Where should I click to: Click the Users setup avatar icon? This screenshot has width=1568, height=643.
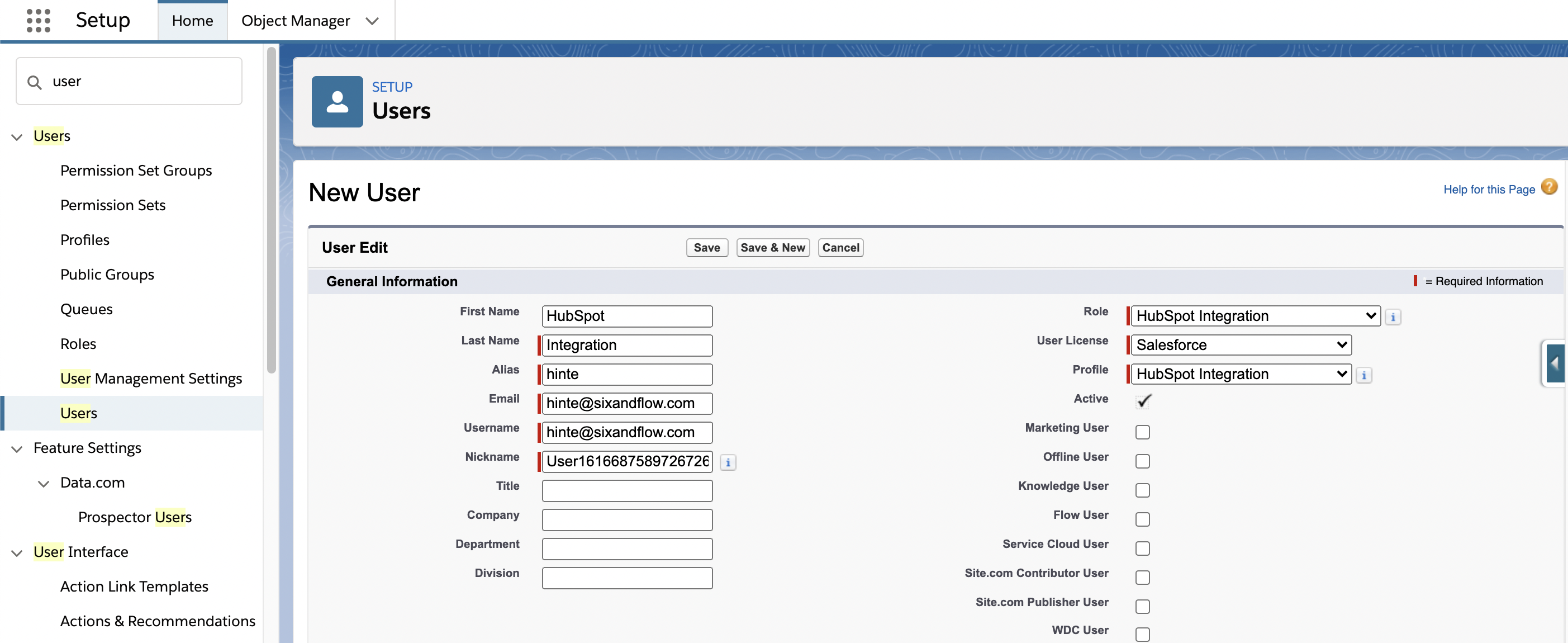[x=337, y=102]
